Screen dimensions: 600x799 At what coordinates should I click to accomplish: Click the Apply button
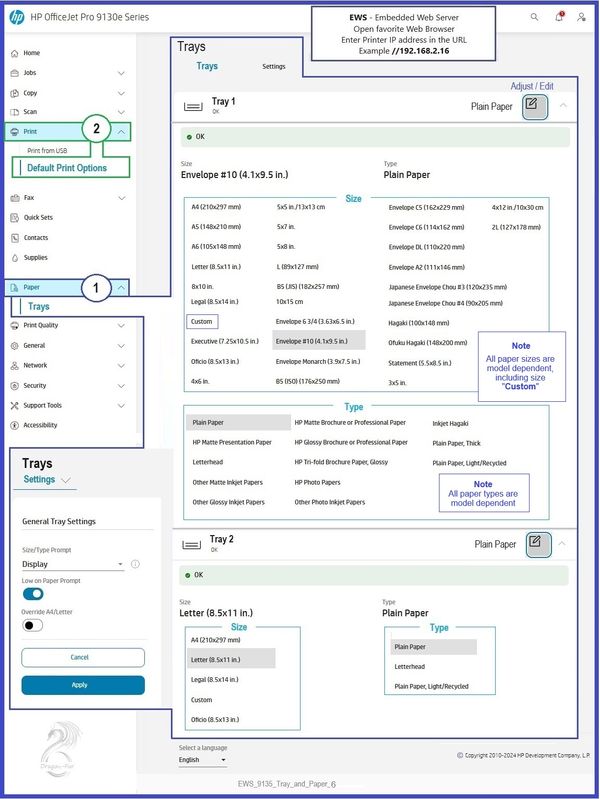pyautogui.click(x=83, y=685)
